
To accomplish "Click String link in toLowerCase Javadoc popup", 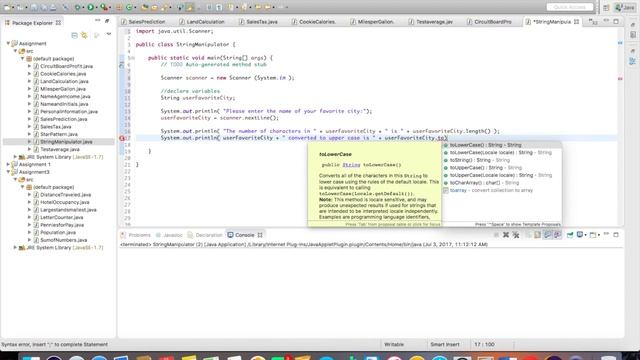I will (351, 165).
